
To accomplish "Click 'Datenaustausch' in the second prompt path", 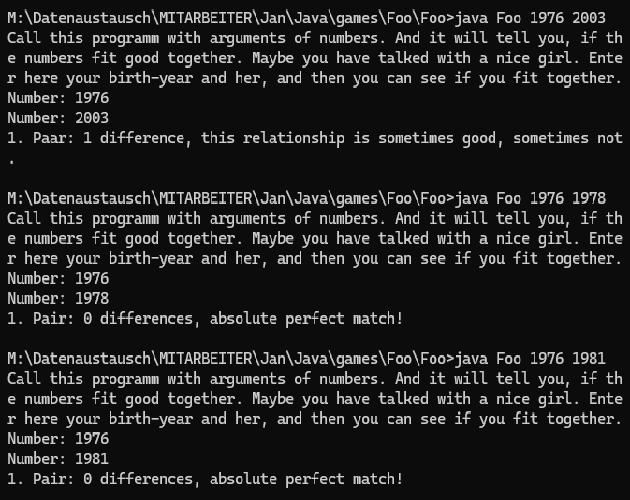I will [x=92, y=199].
